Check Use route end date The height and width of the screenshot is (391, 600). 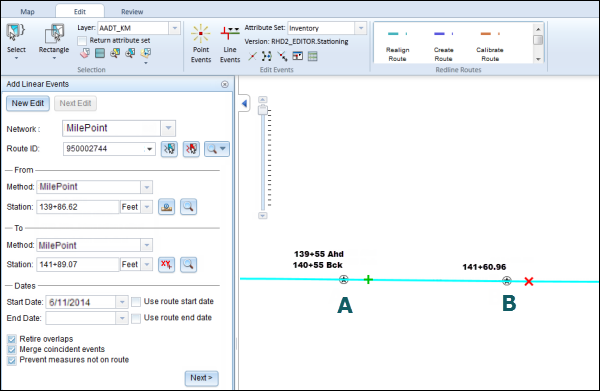136,318
